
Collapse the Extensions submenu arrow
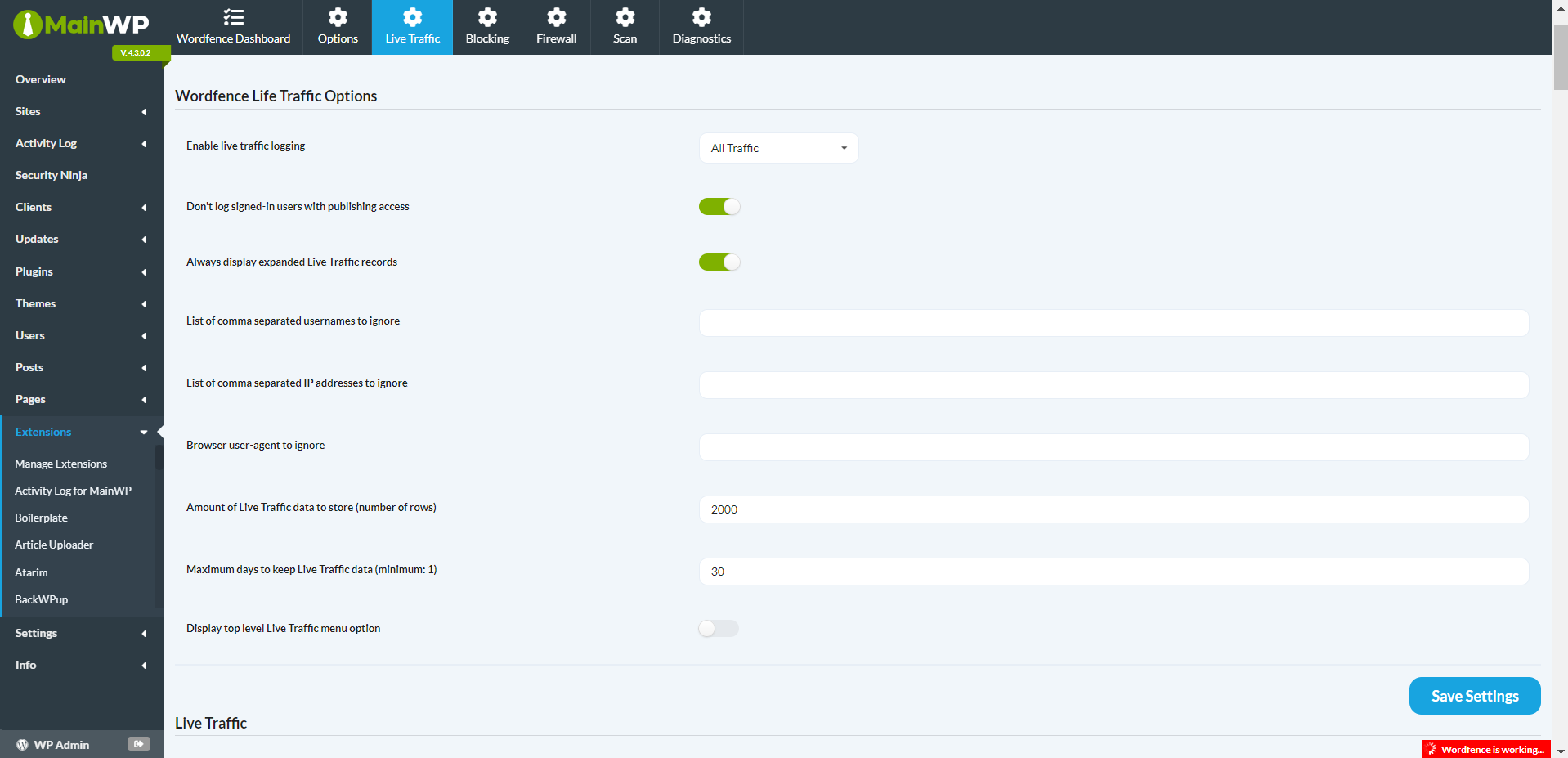click(x=144, y=433)
